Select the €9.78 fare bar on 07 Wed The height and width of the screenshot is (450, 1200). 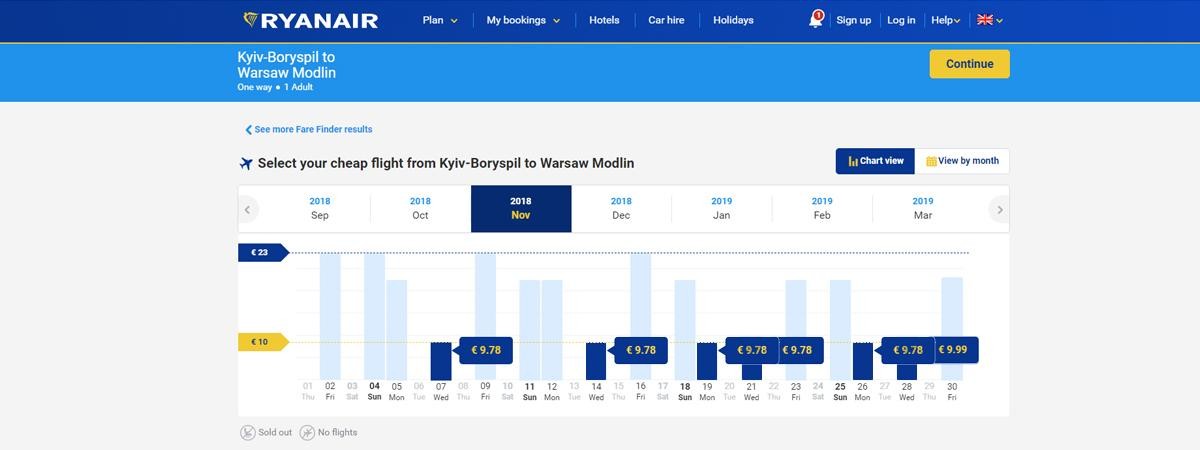tap(441, 361)
